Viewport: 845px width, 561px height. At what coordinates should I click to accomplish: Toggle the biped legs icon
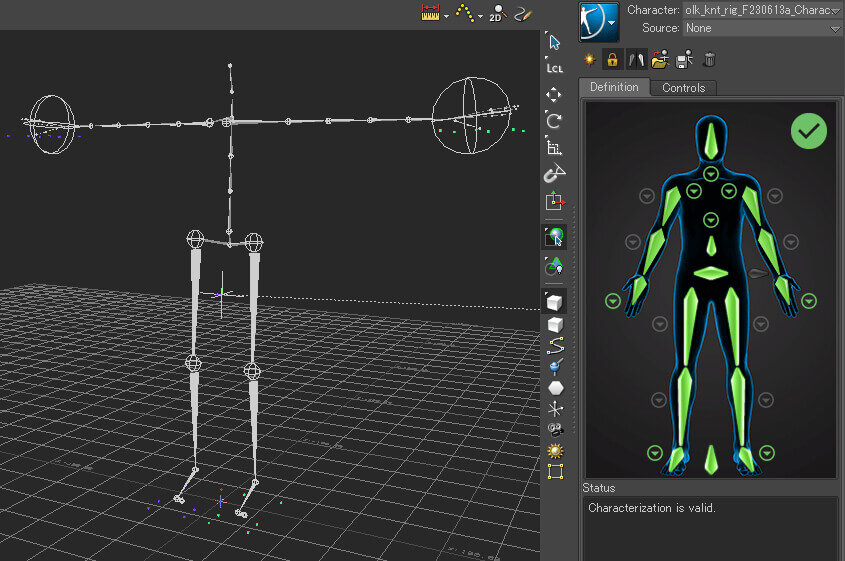[636, 59]
